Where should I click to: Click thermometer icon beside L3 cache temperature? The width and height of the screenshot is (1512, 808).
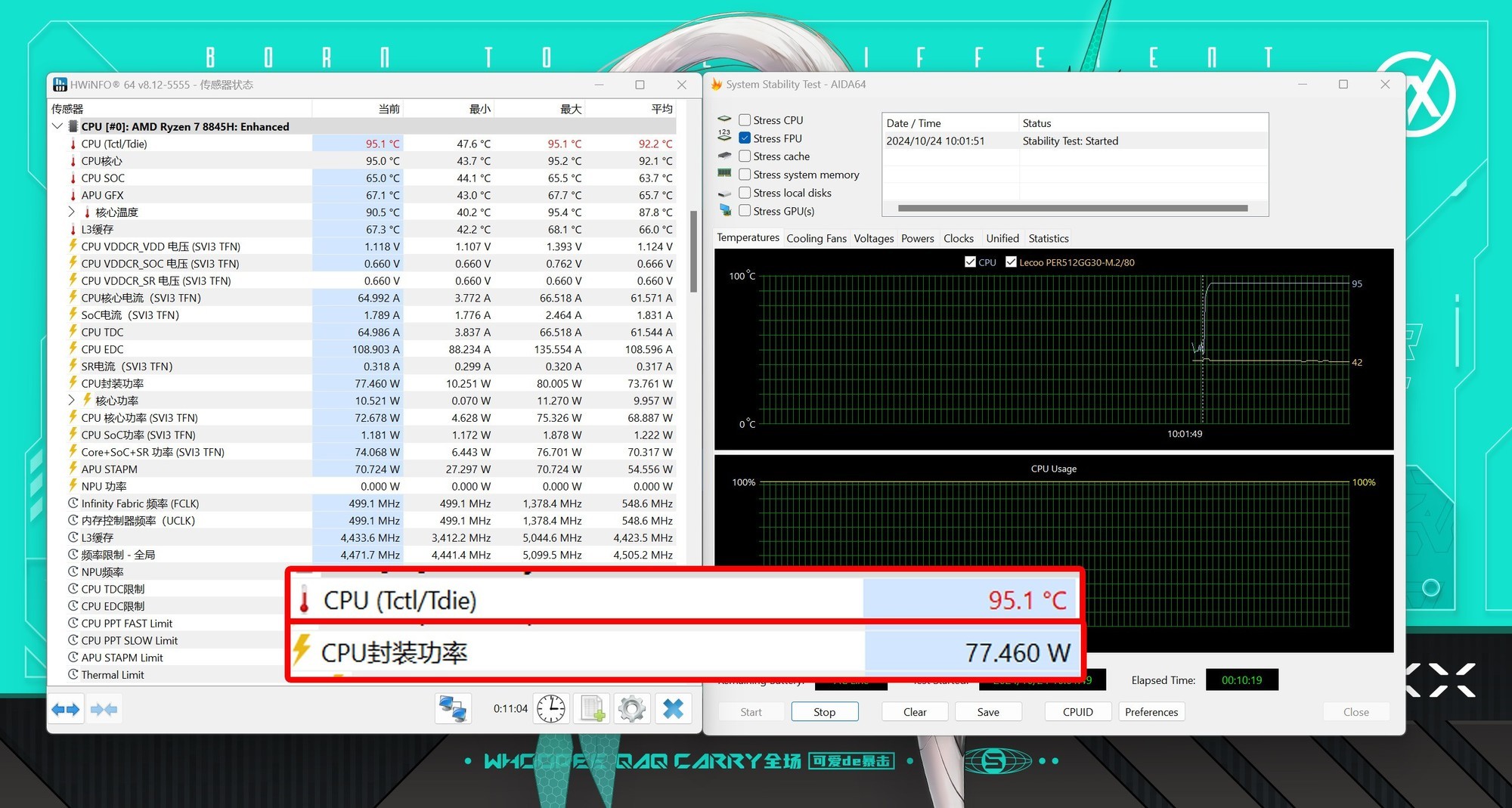(x=73, y=229)
